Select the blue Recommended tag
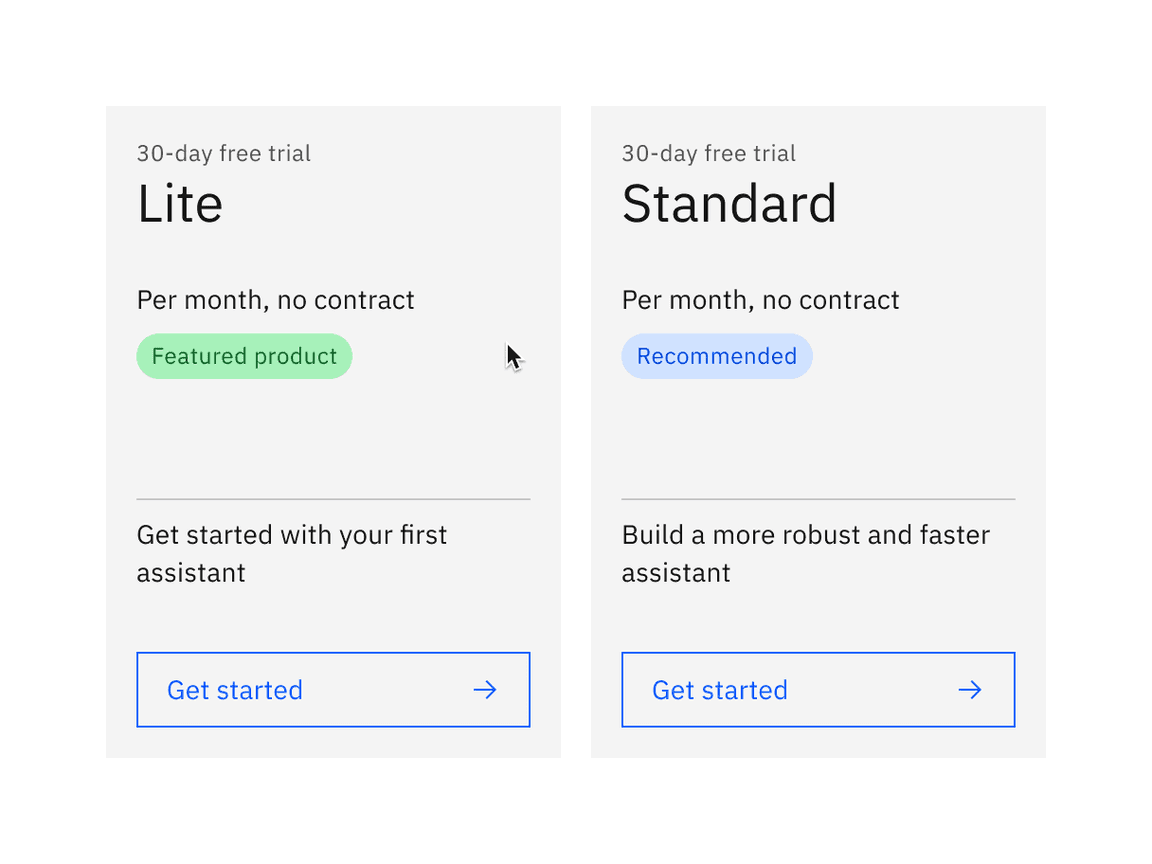The image size is (1152, 864). point(717,356)
